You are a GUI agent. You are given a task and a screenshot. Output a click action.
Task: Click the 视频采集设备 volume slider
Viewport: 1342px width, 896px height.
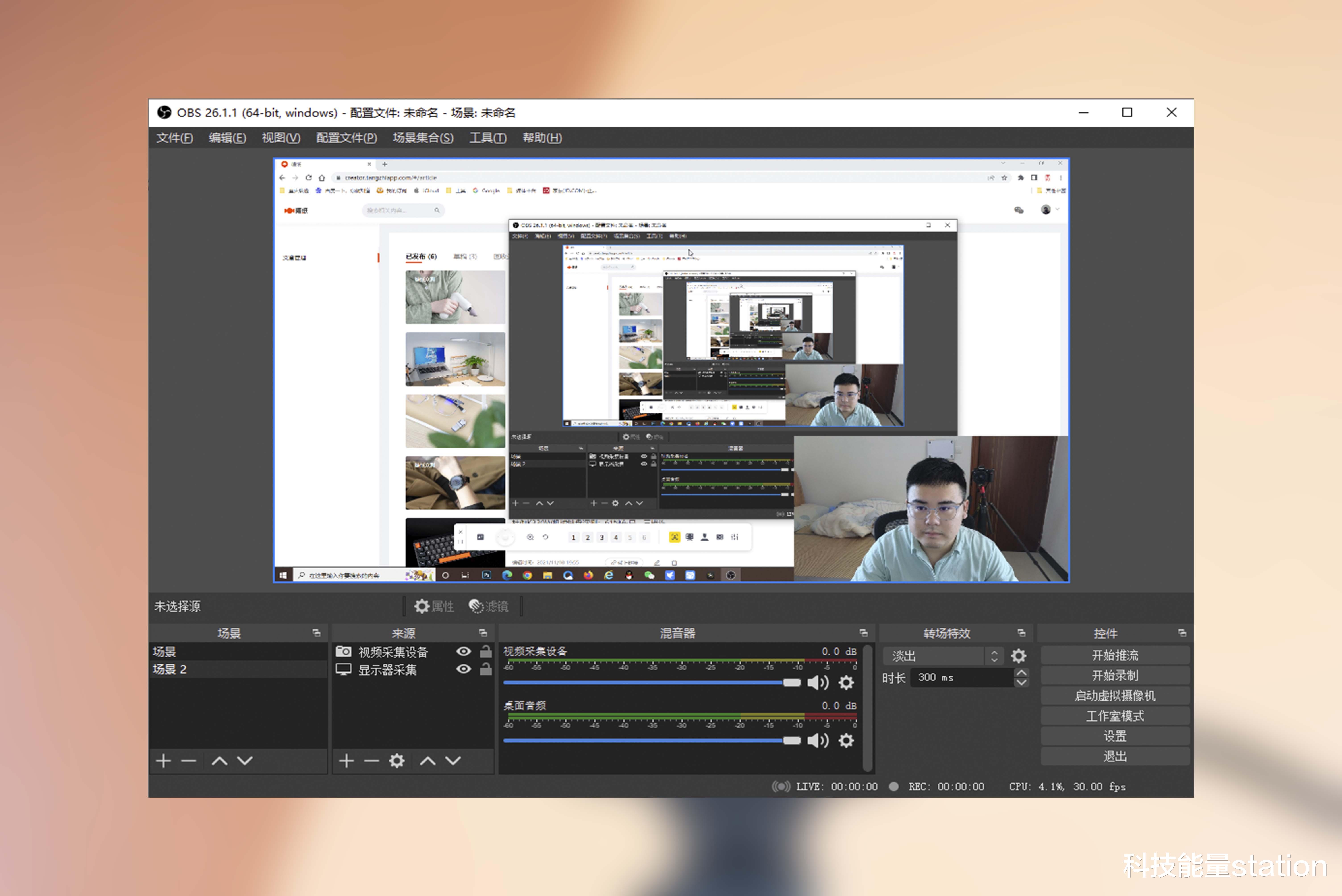pyautogui.click(x=652, y=683)
